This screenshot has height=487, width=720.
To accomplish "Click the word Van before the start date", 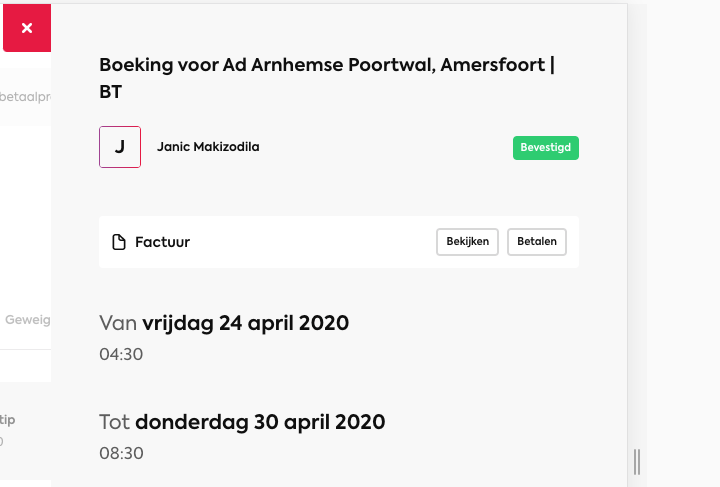I will click(118, 323).
